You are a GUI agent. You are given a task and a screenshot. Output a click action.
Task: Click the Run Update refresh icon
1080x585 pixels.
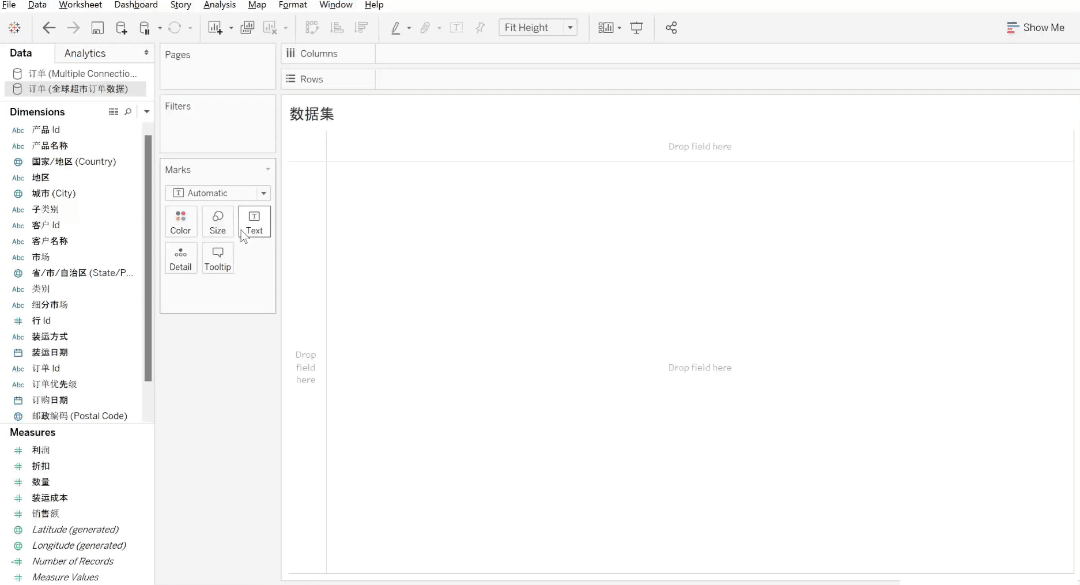175,28
